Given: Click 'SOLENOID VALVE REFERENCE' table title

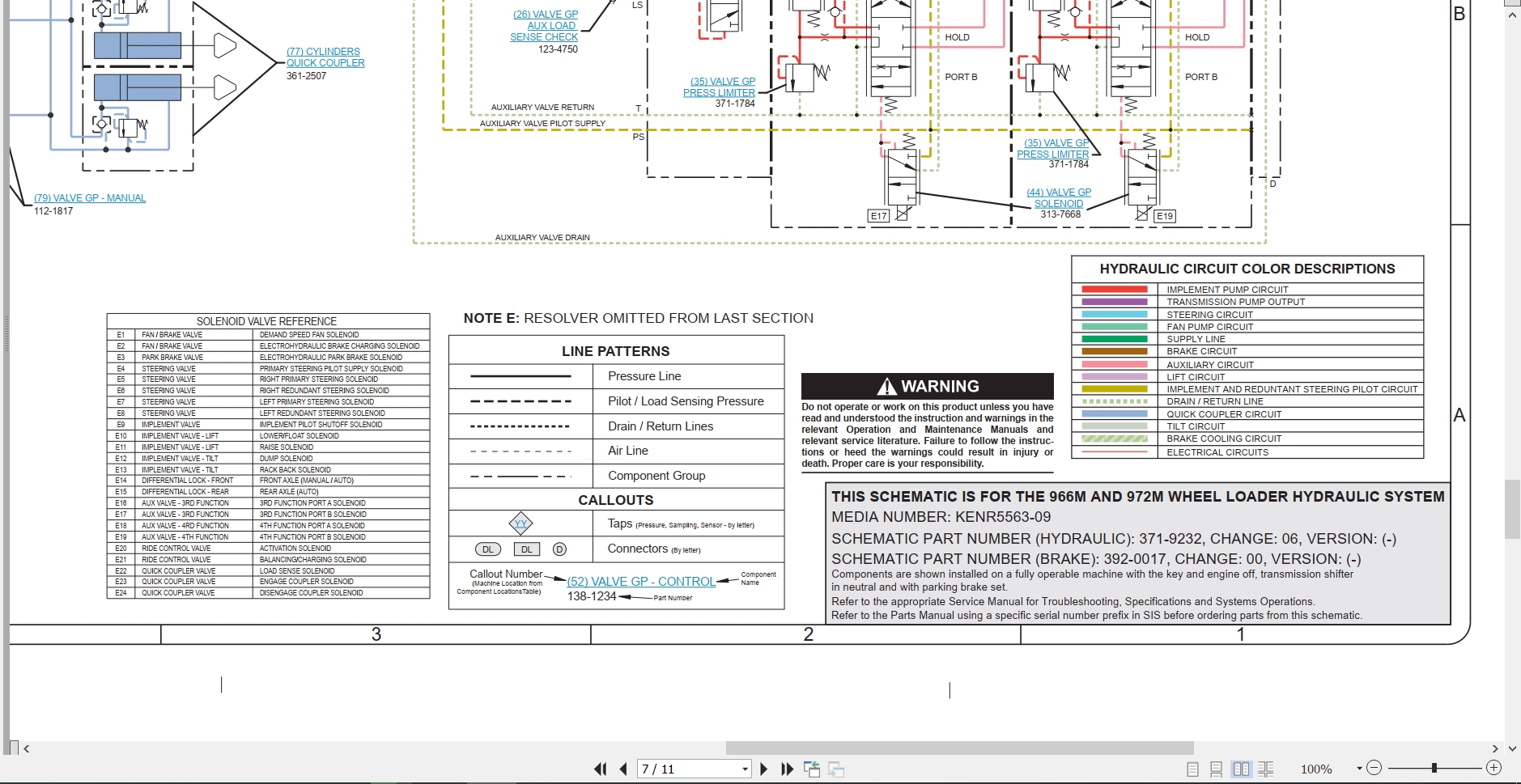Looking at the screenshot, I should 266,321.
